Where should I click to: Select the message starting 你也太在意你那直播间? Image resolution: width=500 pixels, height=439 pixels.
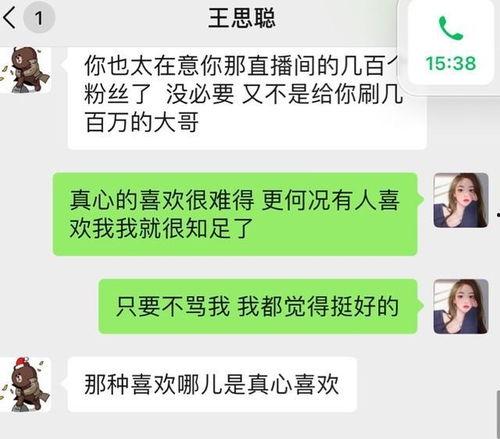pyautogui.click(x=247, y=98)
